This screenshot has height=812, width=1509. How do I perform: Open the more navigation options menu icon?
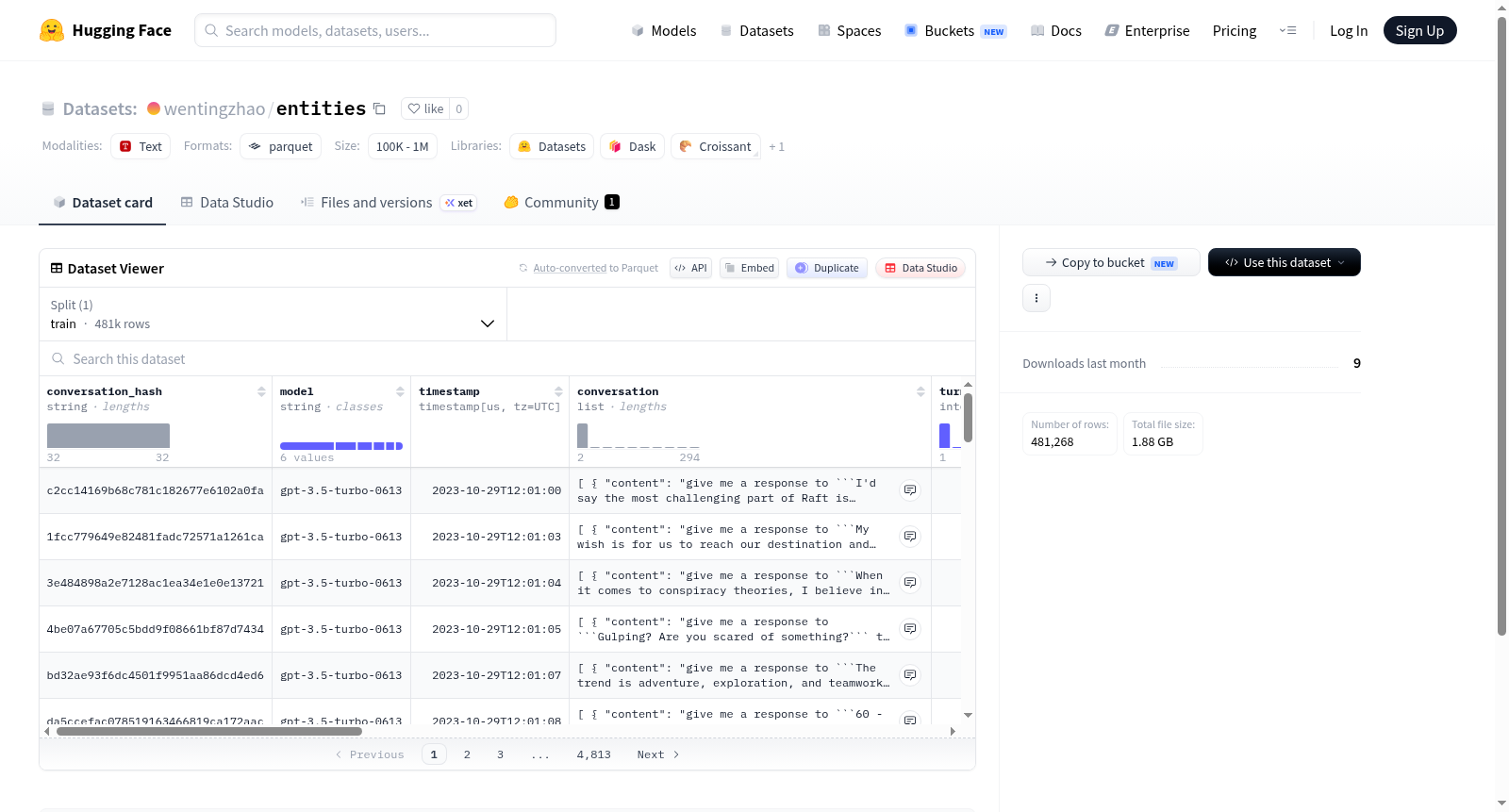1287,31
